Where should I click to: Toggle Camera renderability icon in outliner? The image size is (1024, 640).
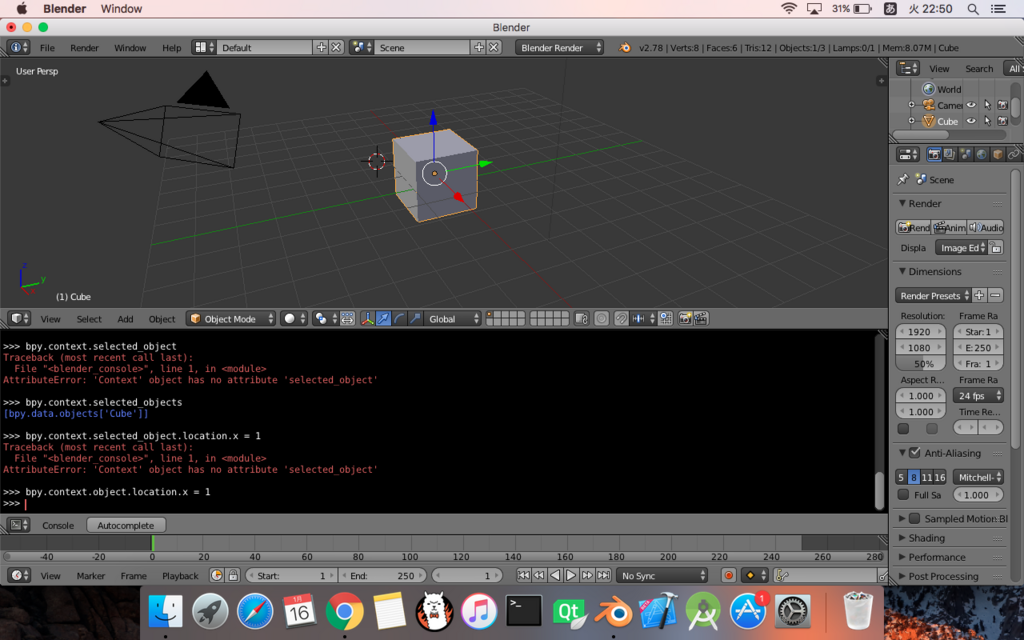(1003, 104)
